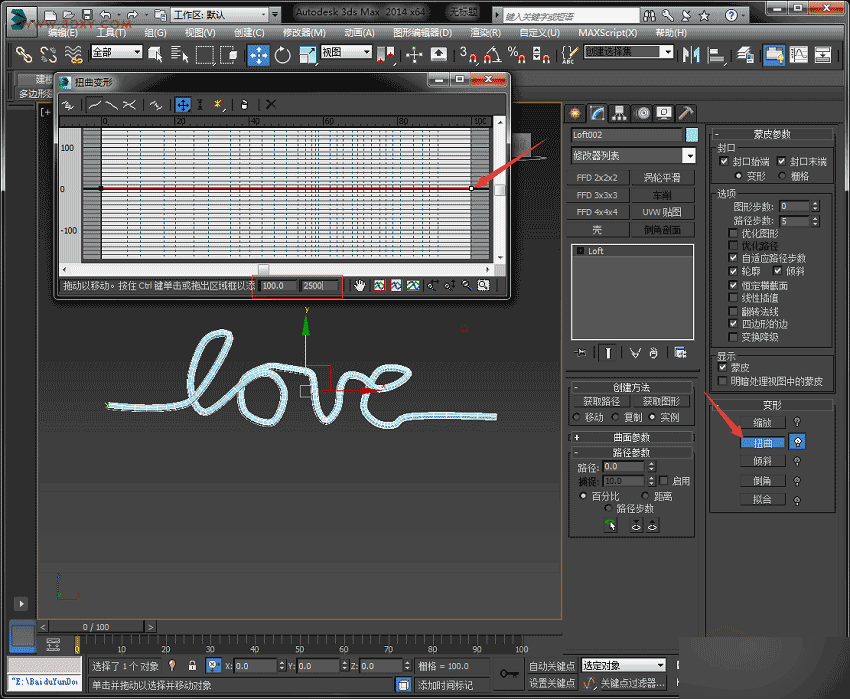Click the FFD 2x2x2 modifier button

pos(597,177)
